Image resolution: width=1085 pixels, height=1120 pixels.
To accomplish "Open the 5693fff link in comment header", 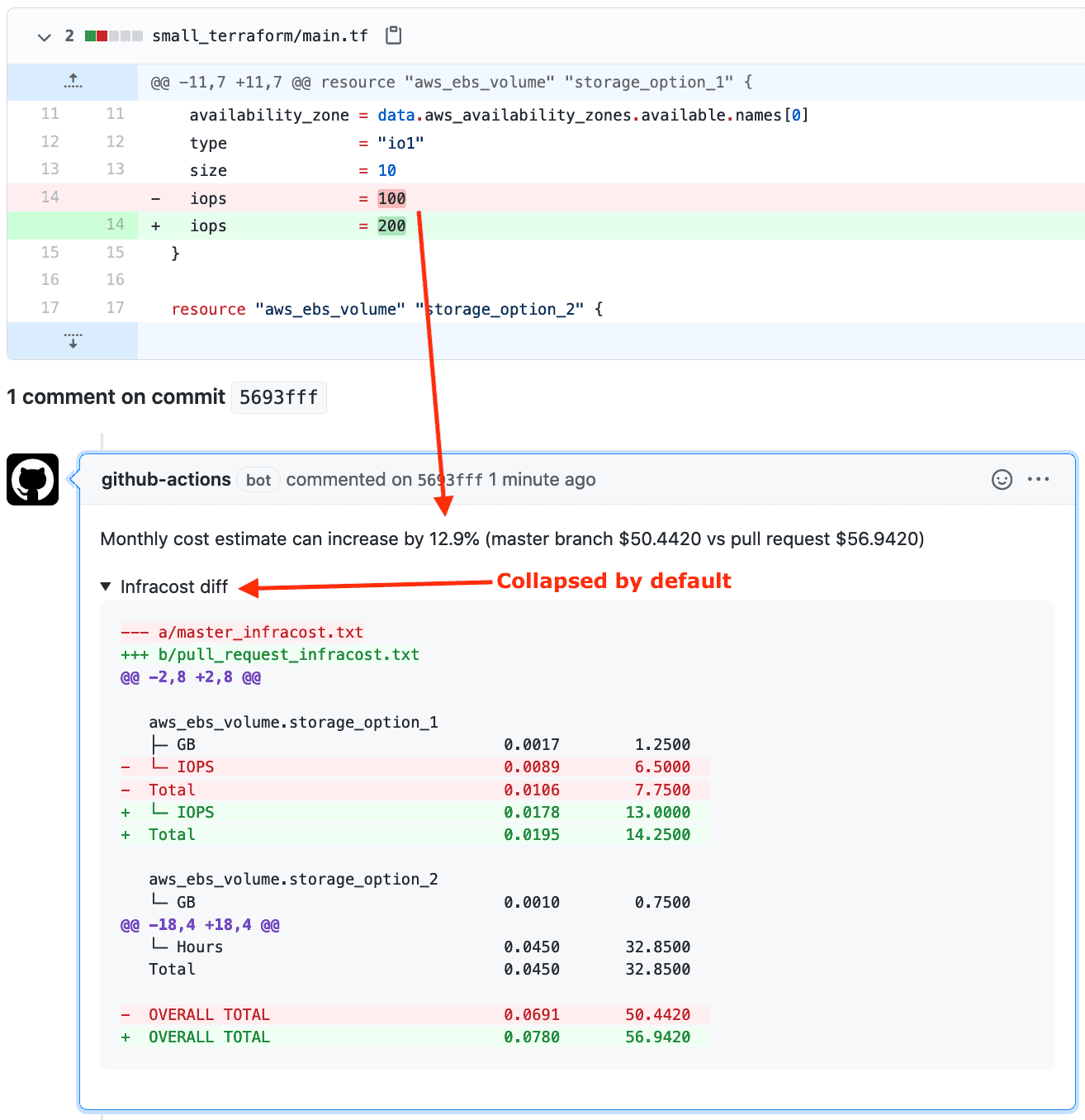I will click(449, 480).
